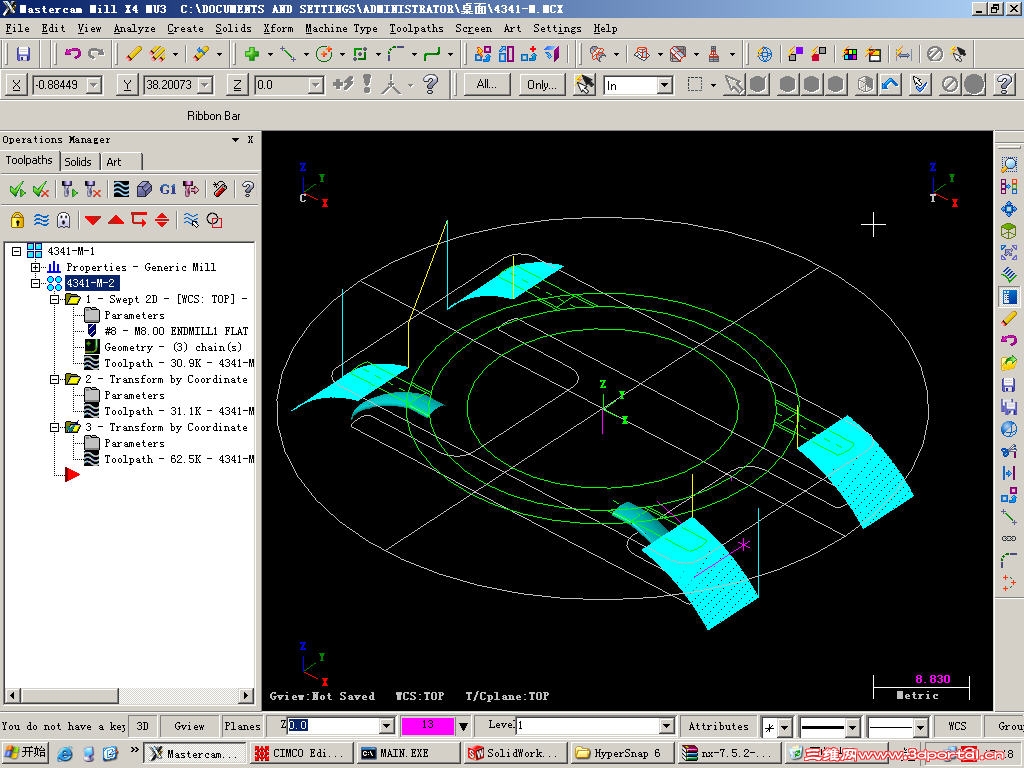Expand Properties - Generic Mill node

point(36,267)
